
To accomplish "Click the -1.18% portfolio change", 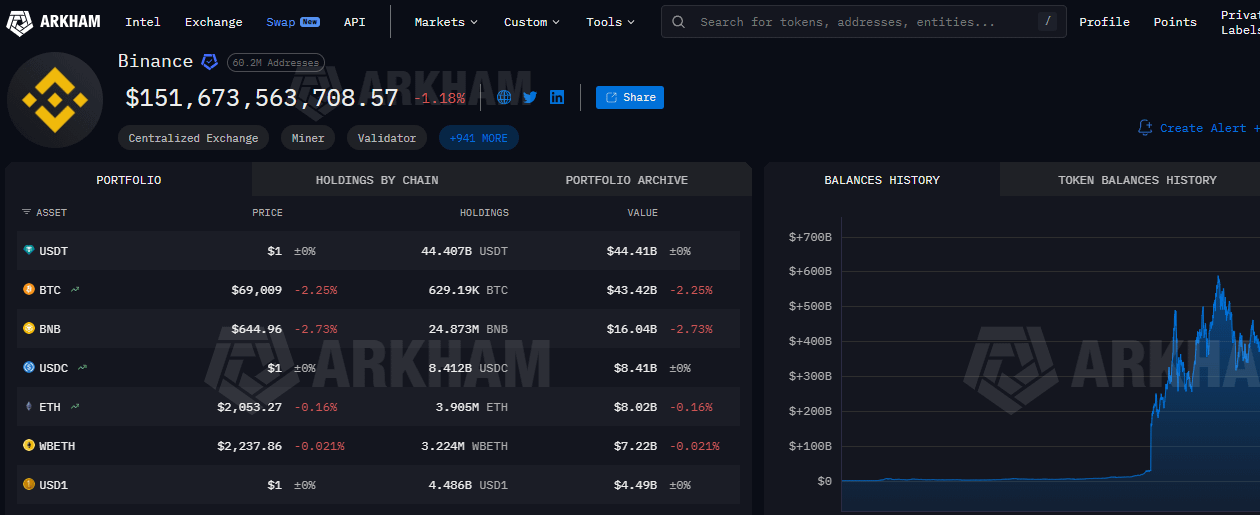I will 439,98.
